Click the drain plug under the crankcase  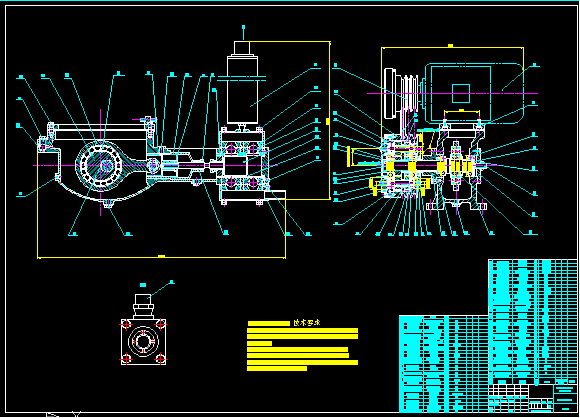(x=108, y=203)
